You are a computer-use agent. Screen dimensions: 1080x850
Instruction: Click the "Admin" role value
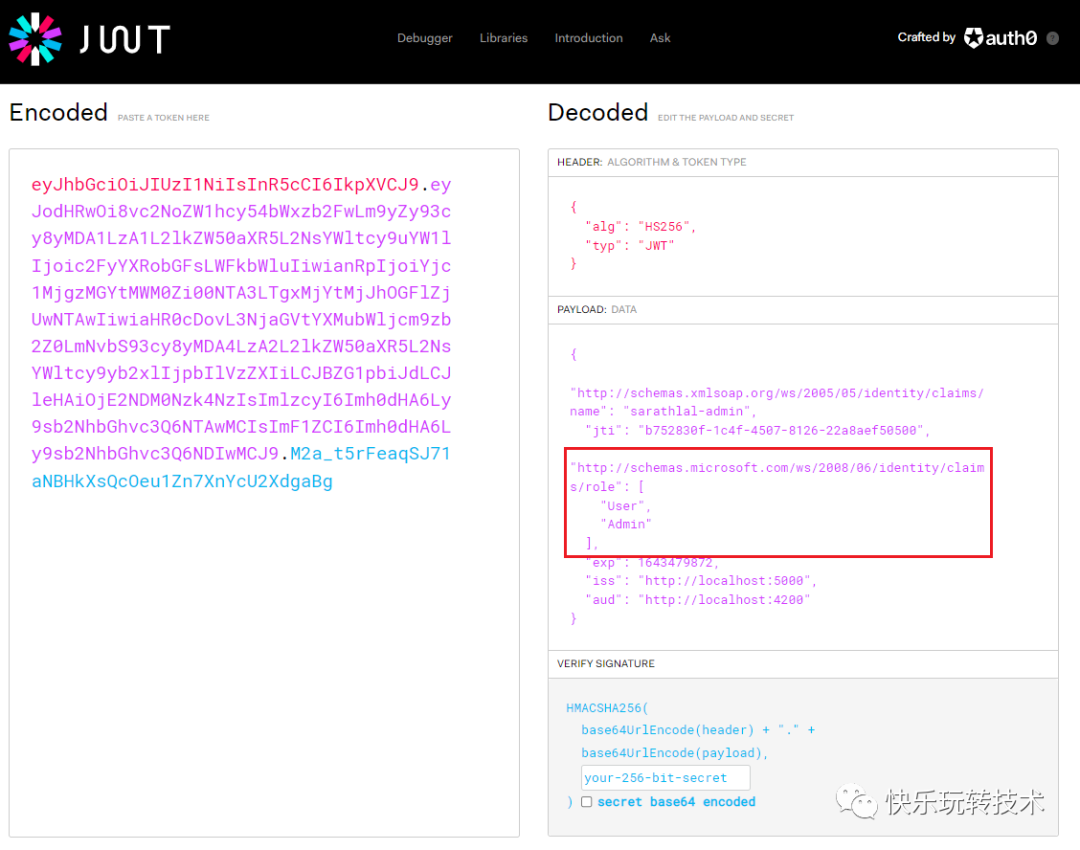(x=625, y=524)
